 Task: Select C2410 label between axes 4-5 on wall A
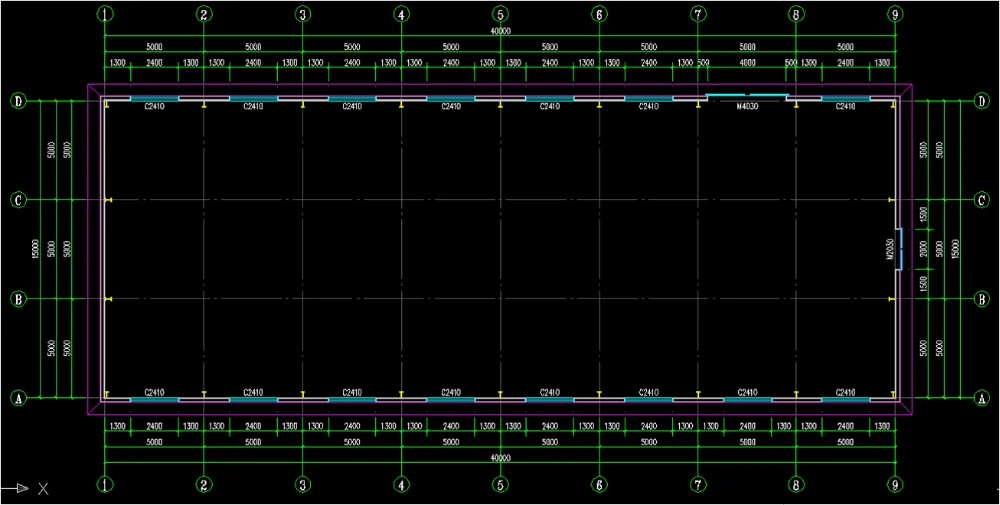click(451, 392)
